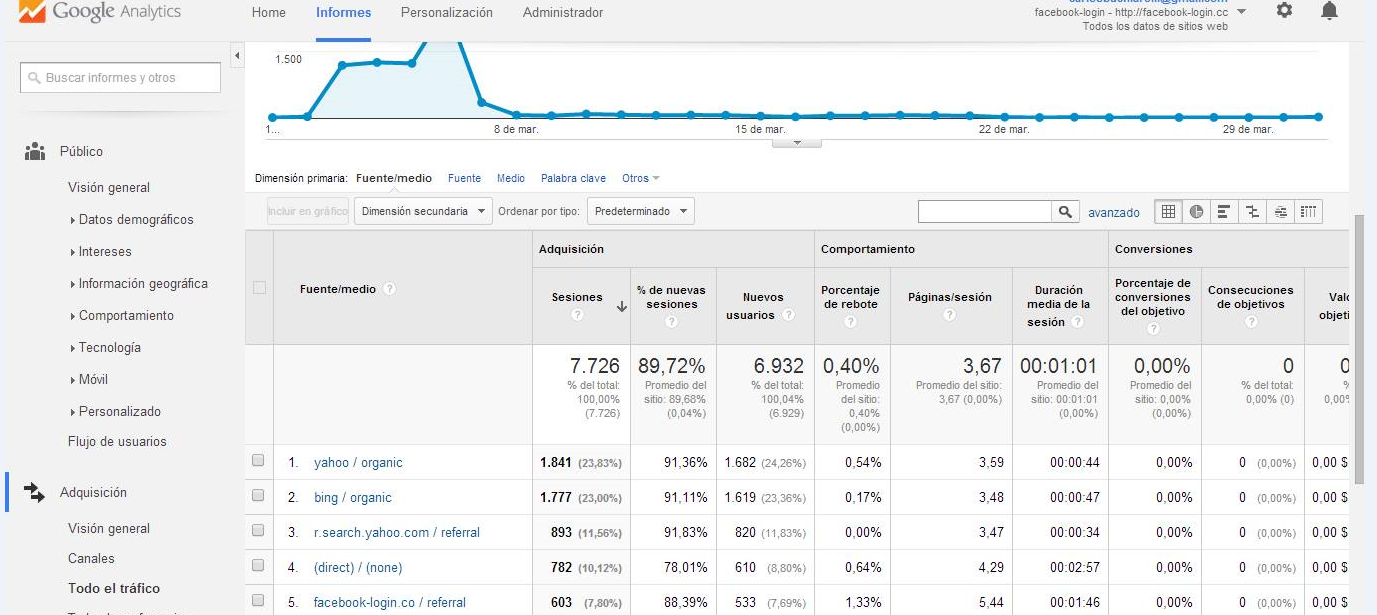
Task: Select the Informes tab
Action: (343, 13)
